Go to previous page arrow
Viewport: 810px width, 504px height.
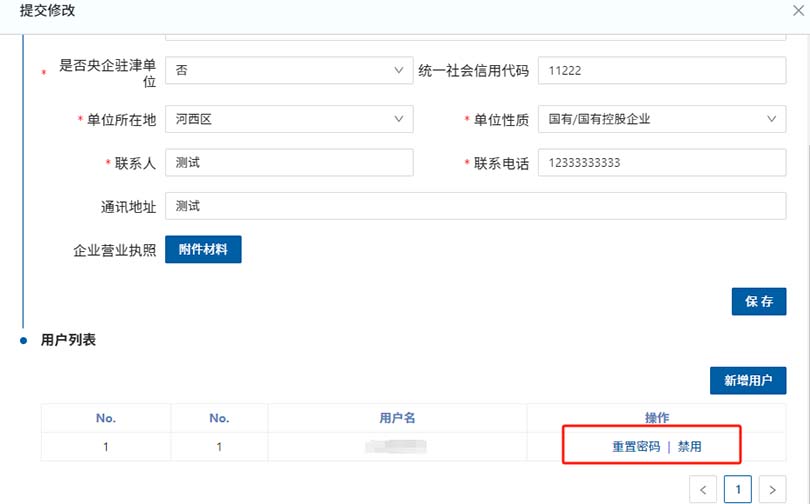(x=704, y=489)
